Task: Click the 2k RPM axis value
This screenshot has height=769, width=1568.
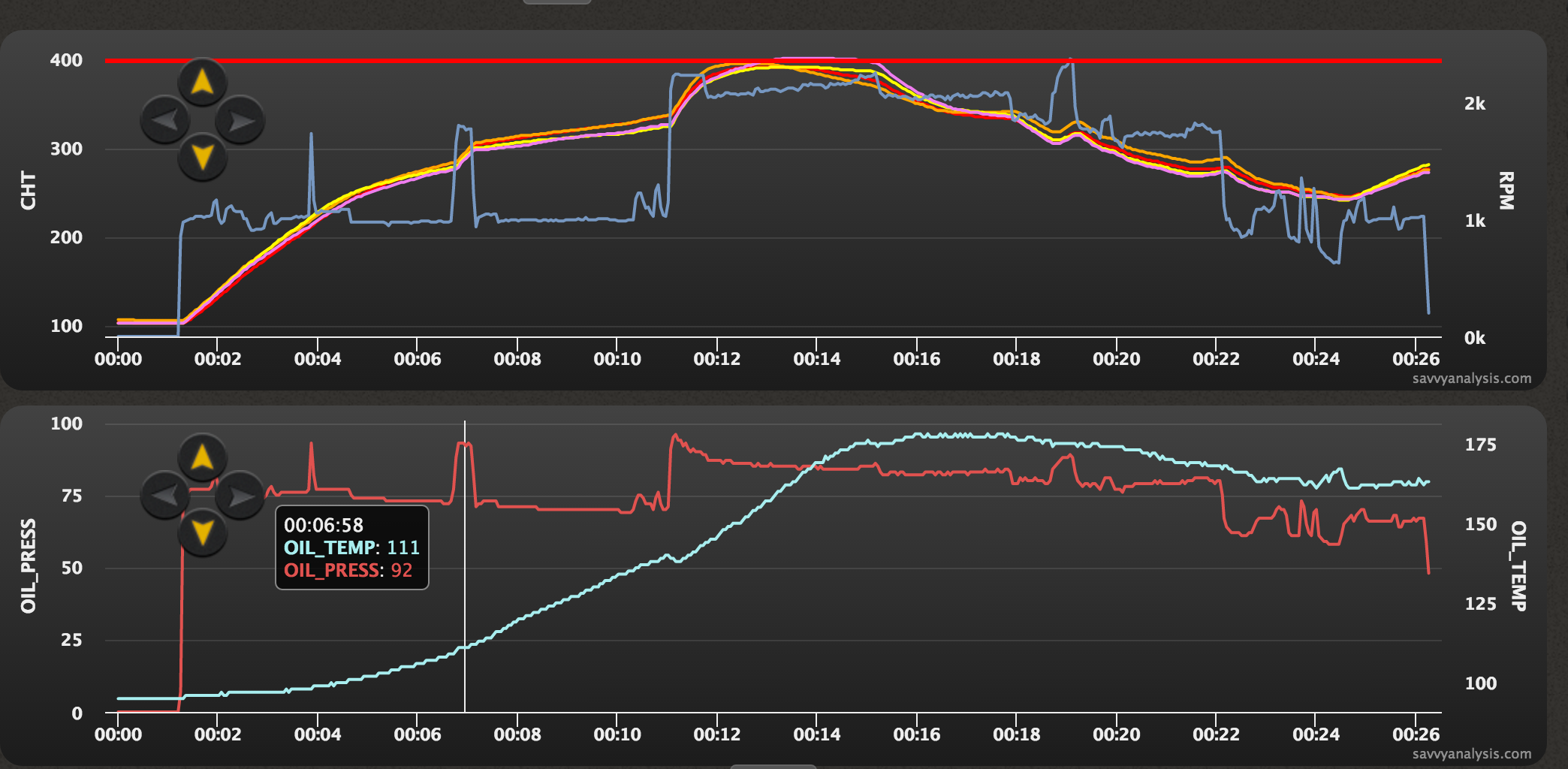Action: click(1475, 104)
